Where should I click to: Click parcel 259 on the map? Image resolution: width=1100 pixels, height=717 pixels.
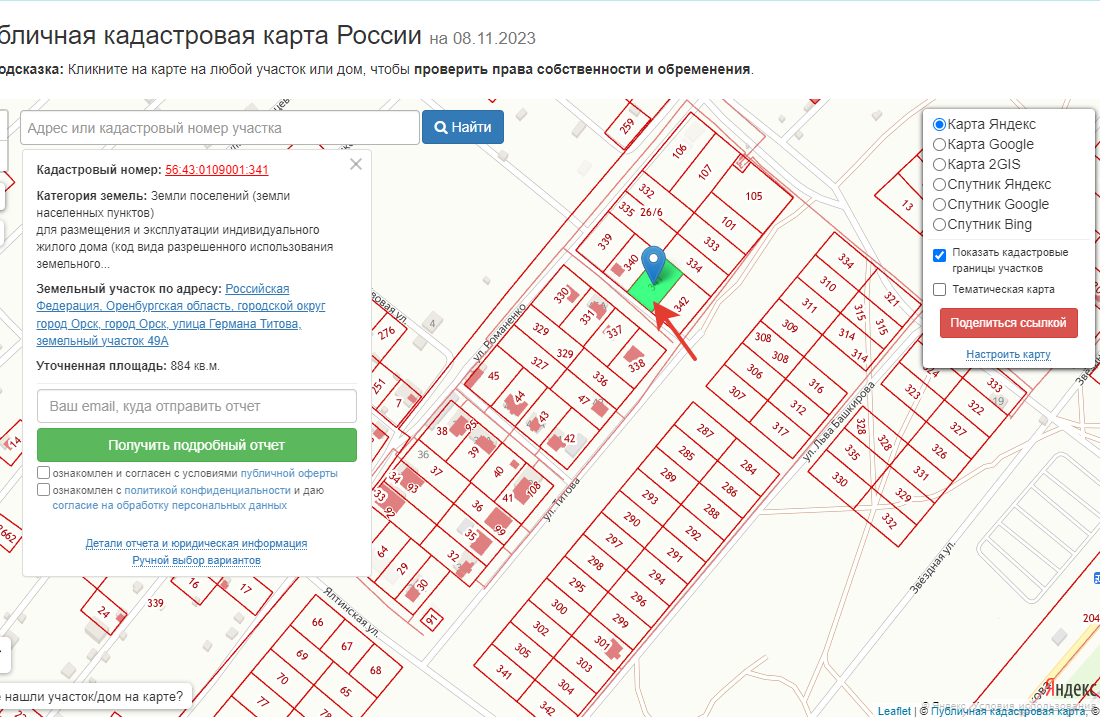pos(626,126)
